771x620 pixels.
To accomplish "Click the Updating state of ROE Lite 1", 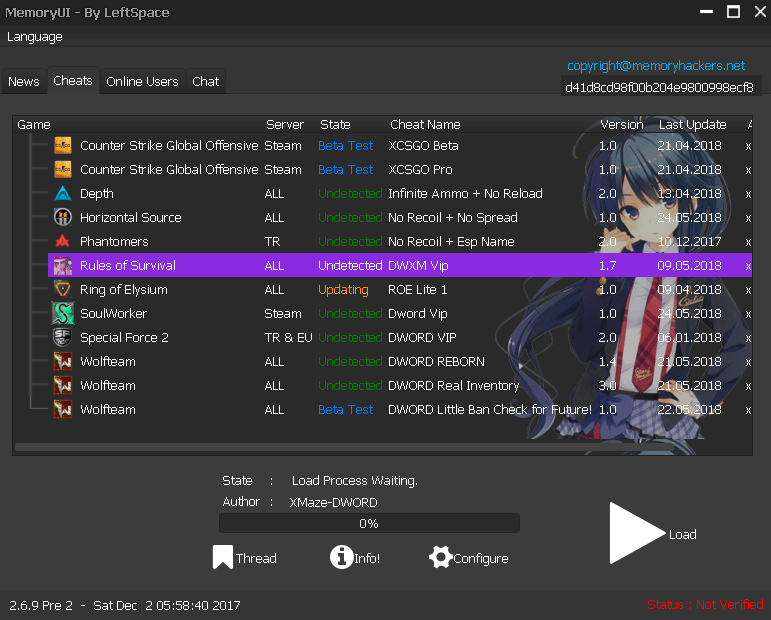I will point(343,290).
